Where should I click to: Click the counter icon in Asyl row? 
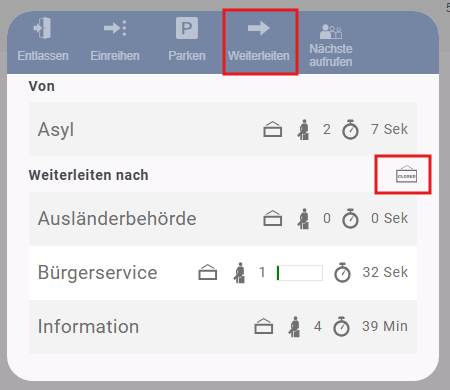click(273, 129)
